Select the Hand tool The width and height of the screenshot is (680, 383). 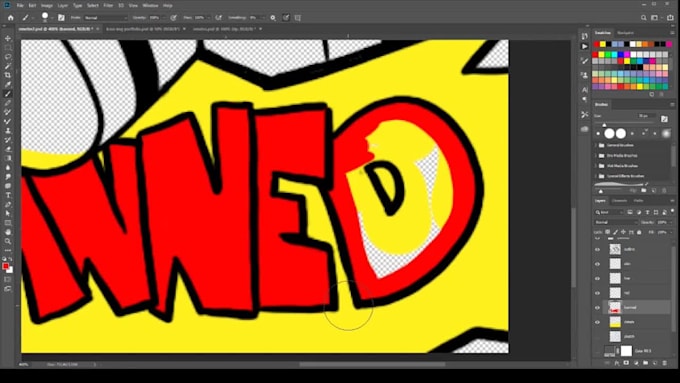8,232
